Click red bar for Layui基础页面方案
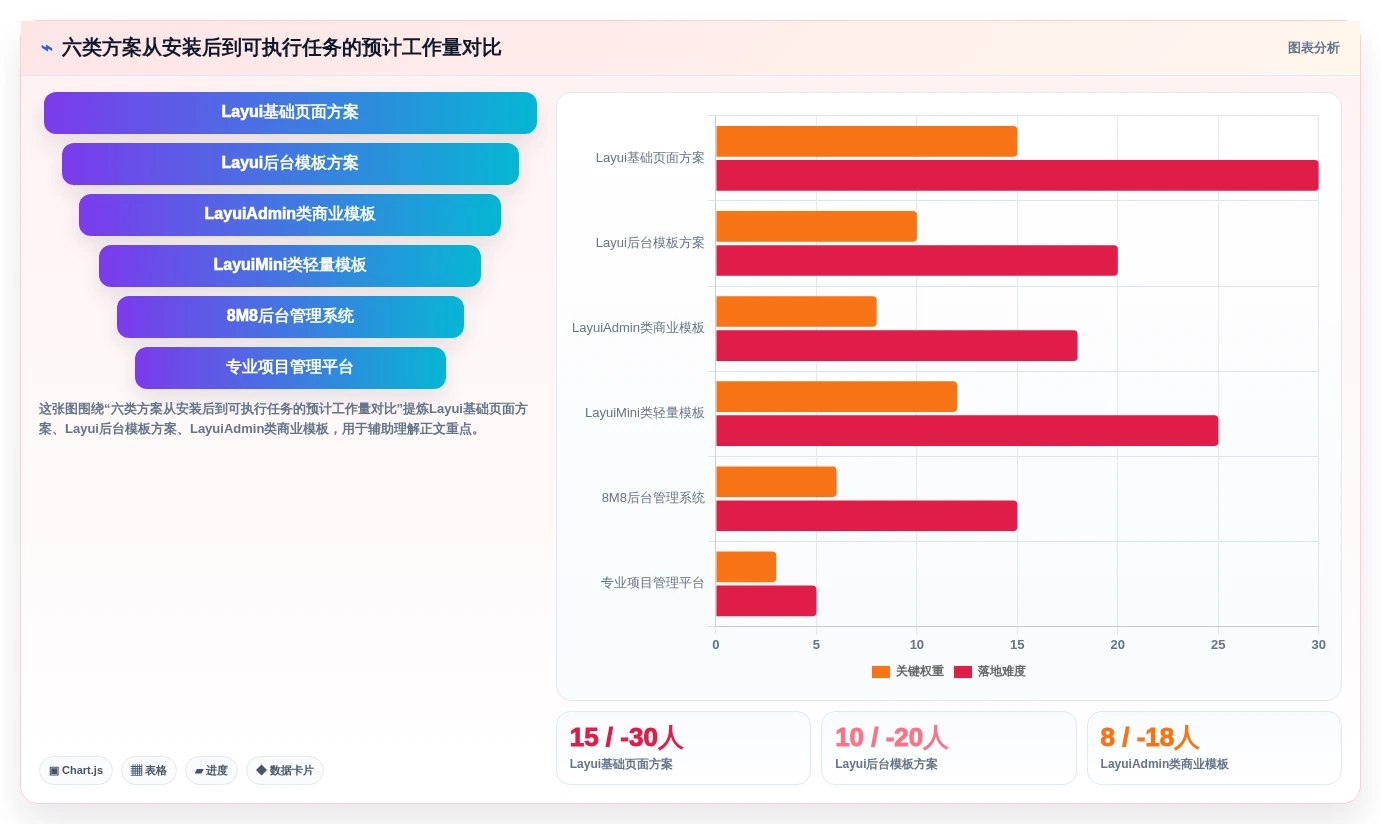 click(1017, 175)
